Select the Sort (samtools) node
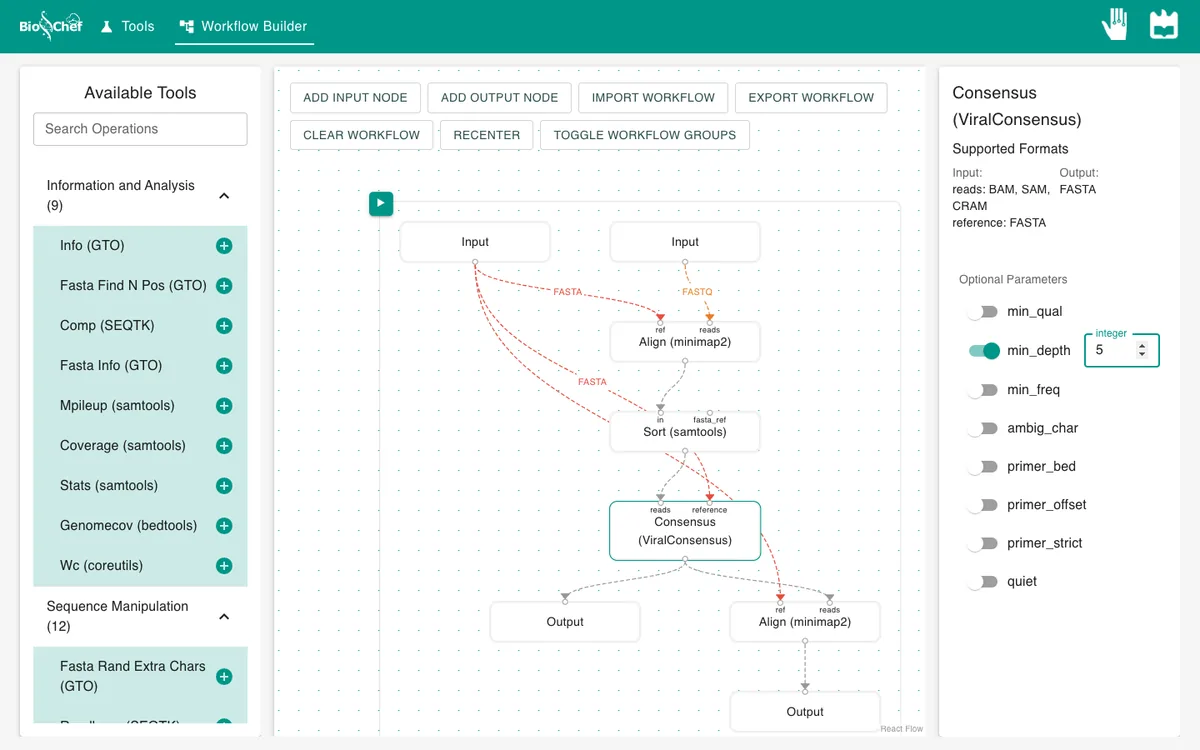Image resolution: width=1200 pixels, height=750 pixels. tap(685, 432)
